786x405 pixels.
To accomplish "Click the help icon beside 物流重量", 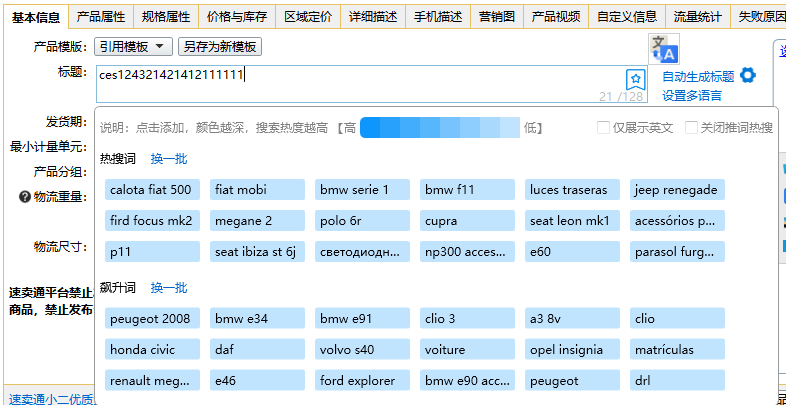I will [x=25, y=197].
